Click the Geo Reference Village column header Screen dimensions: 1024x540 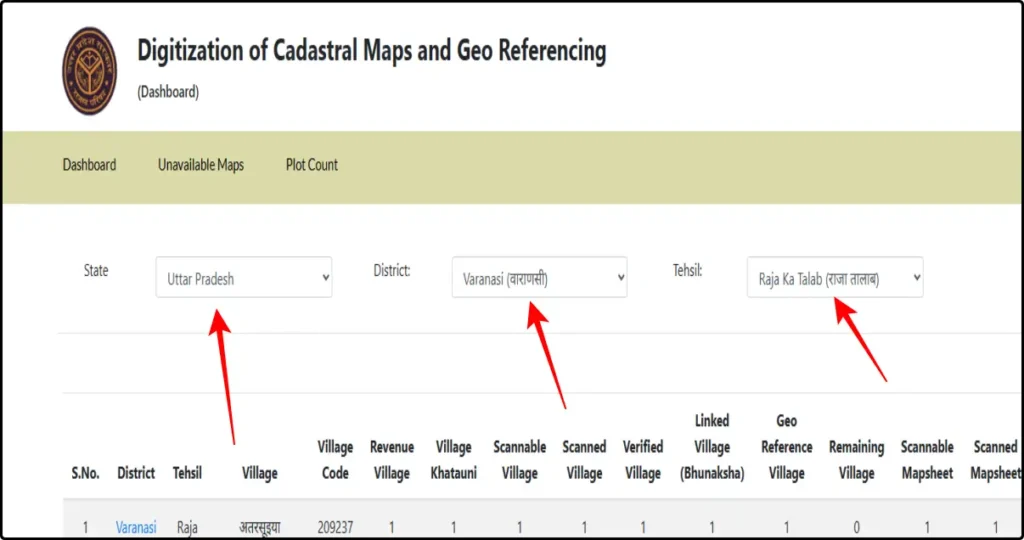786,447
